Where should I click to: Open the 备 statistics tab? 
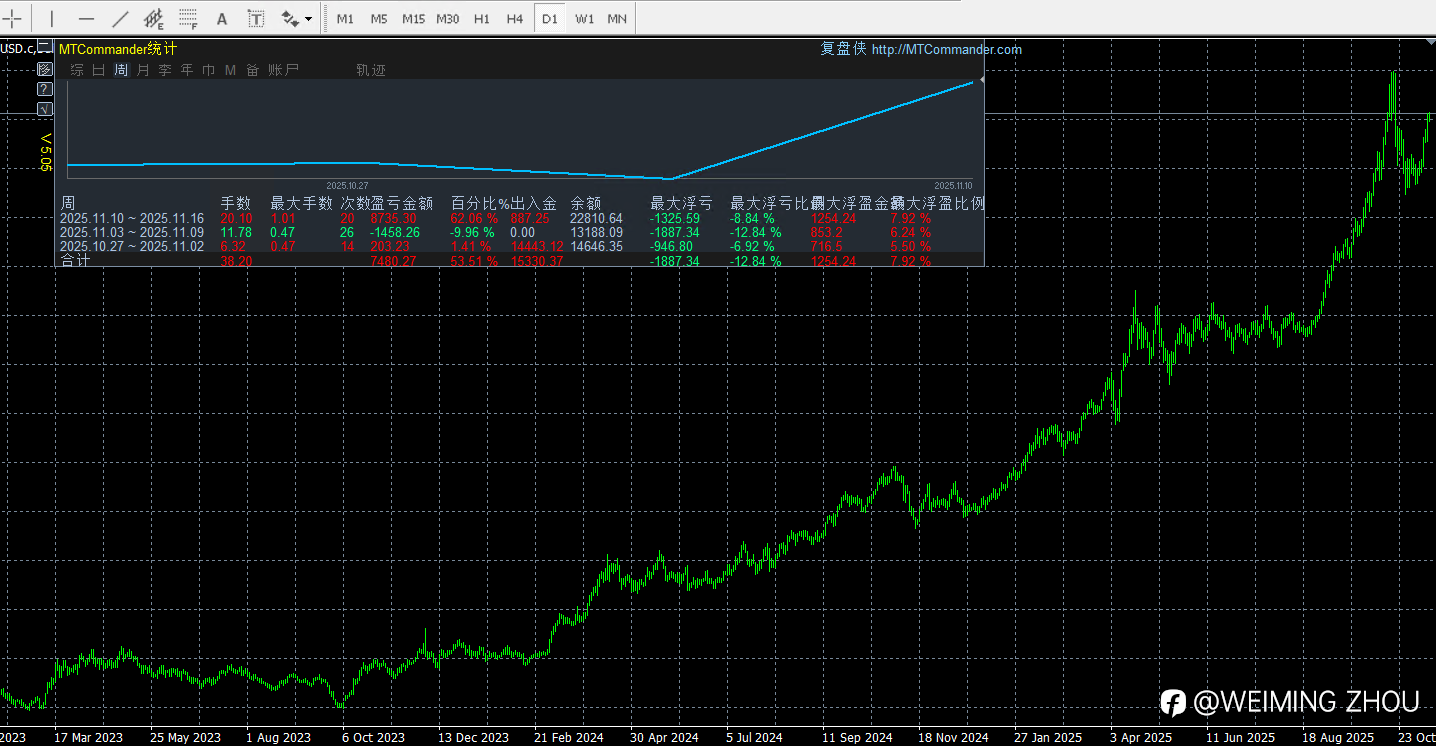click(x=253, y=70)
